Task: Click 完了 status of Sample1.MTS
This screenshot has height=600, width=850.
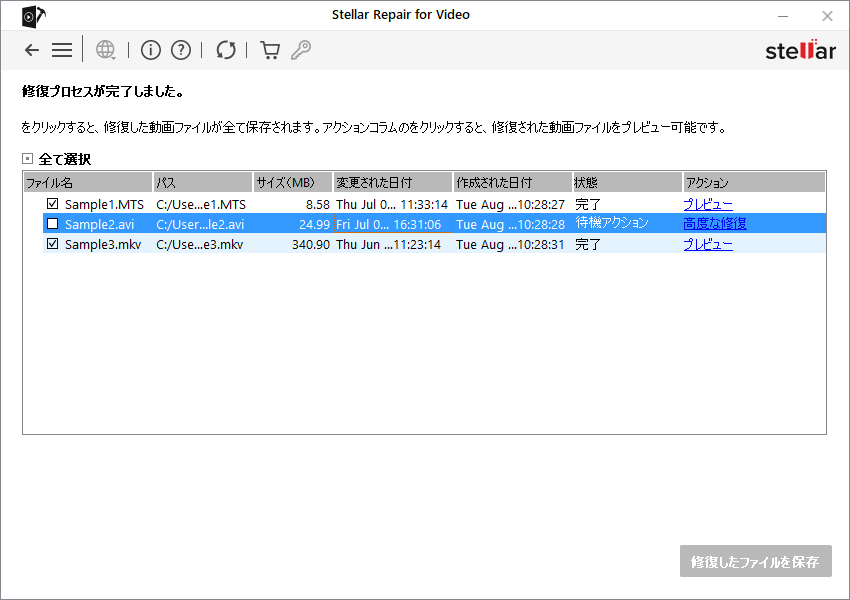Action: [x=588, y=204]
